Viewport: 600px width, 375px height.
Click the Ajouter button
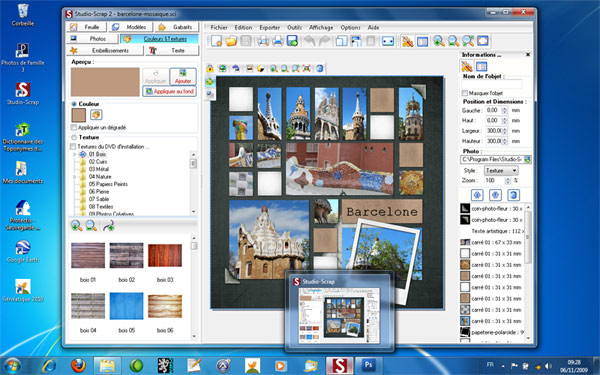pyautogui.click(x=183, y=77)
